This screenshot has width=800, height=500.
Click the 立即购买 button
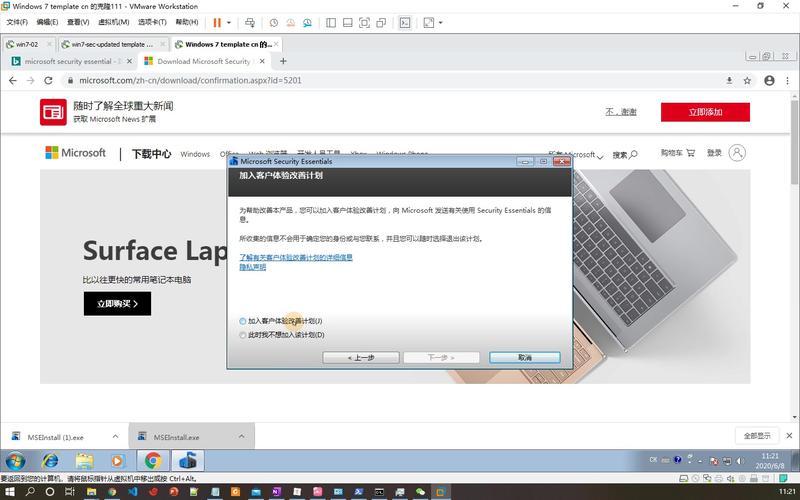[x=117, y=304]
